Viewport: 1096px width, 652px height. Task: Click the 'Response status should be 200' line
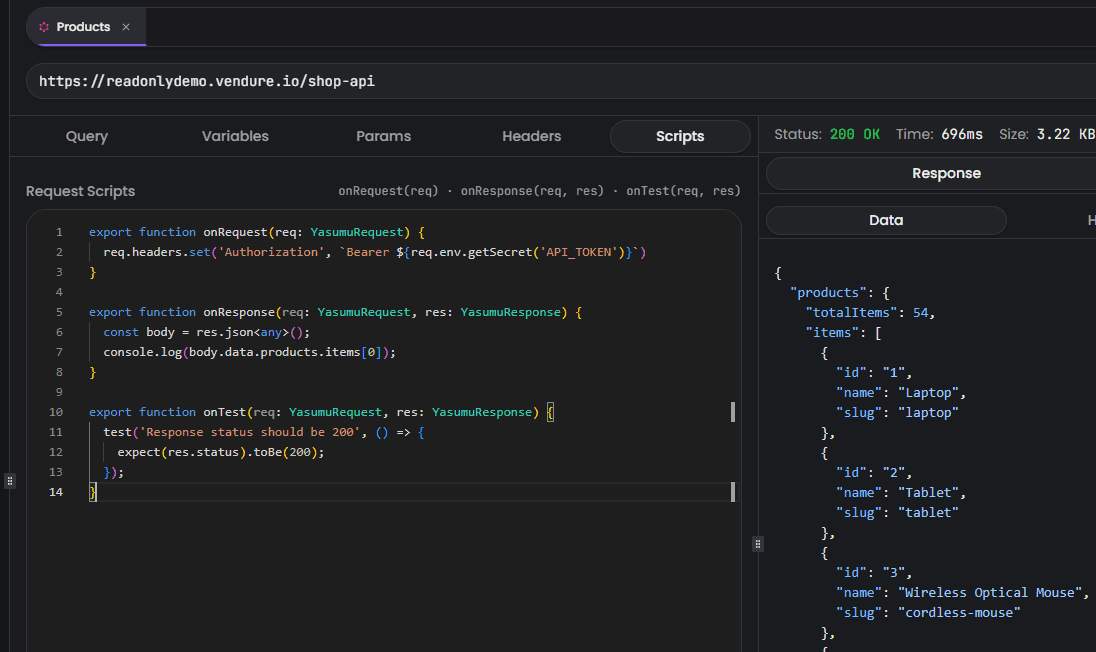tap(264, 433)
